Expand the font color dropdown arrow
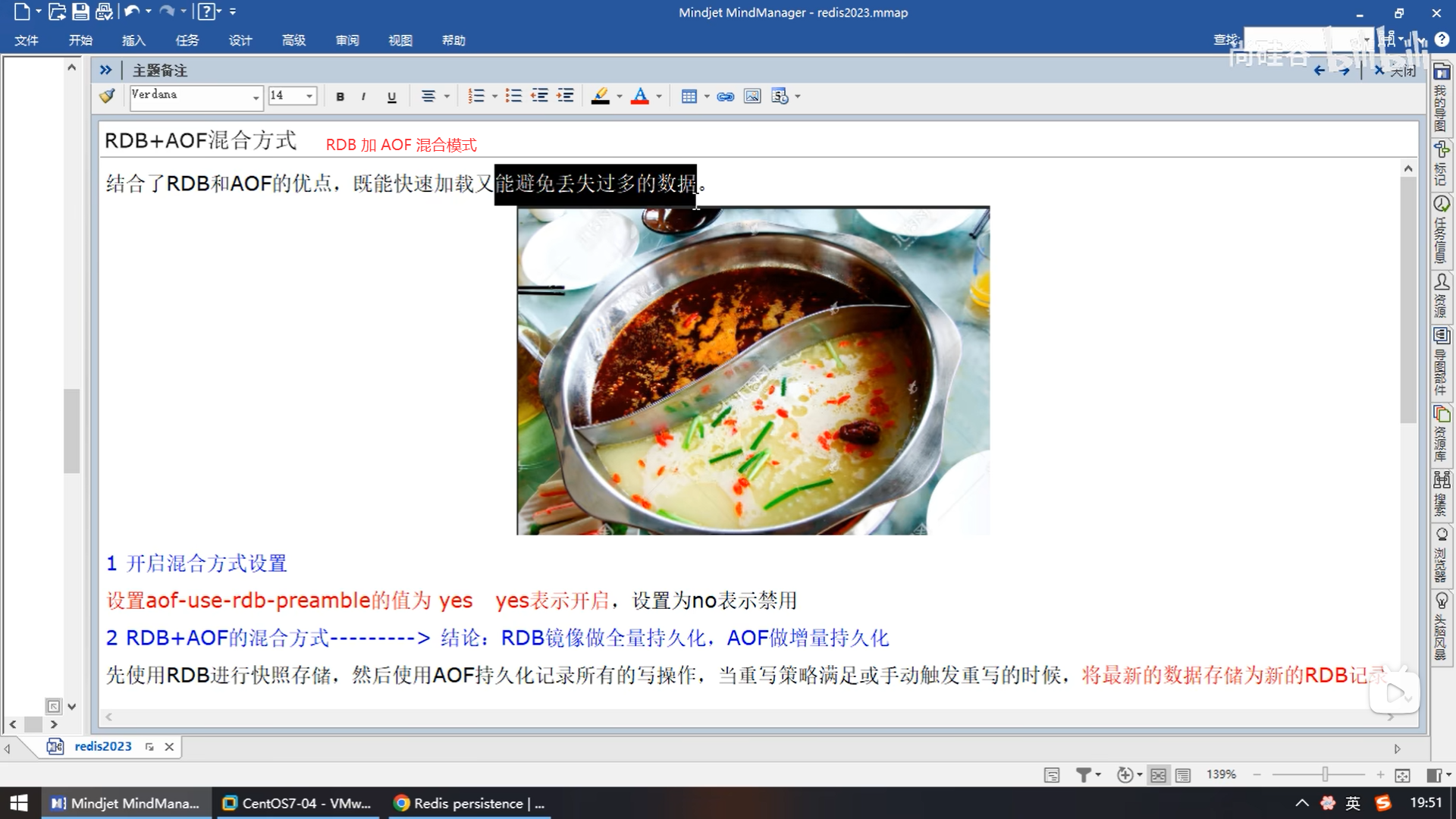This screenshot has height=819, width=1456. 659,96
